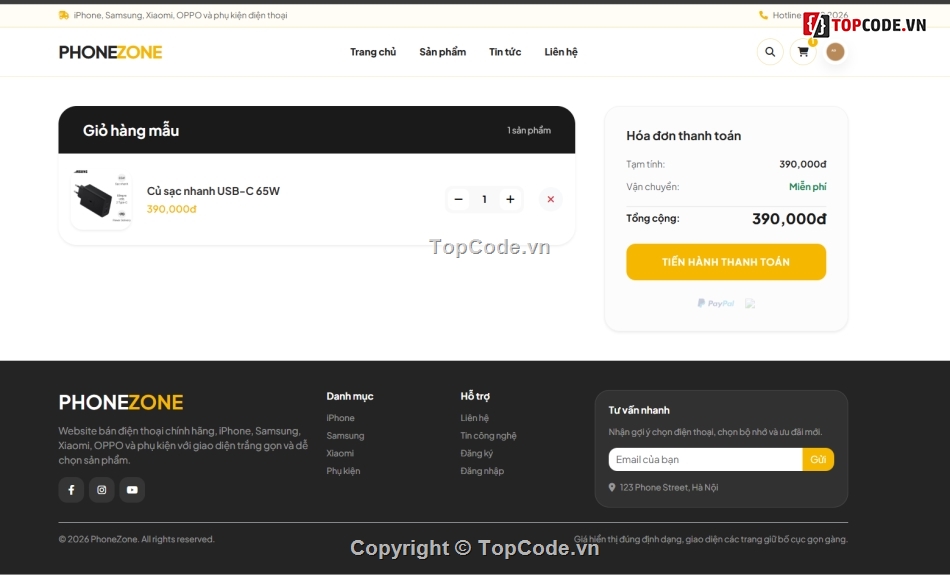Select the Hóa đơn thanh toán heading
This screenshot has height=577, width=950.
pyautogui.click(x=683, y=136)
